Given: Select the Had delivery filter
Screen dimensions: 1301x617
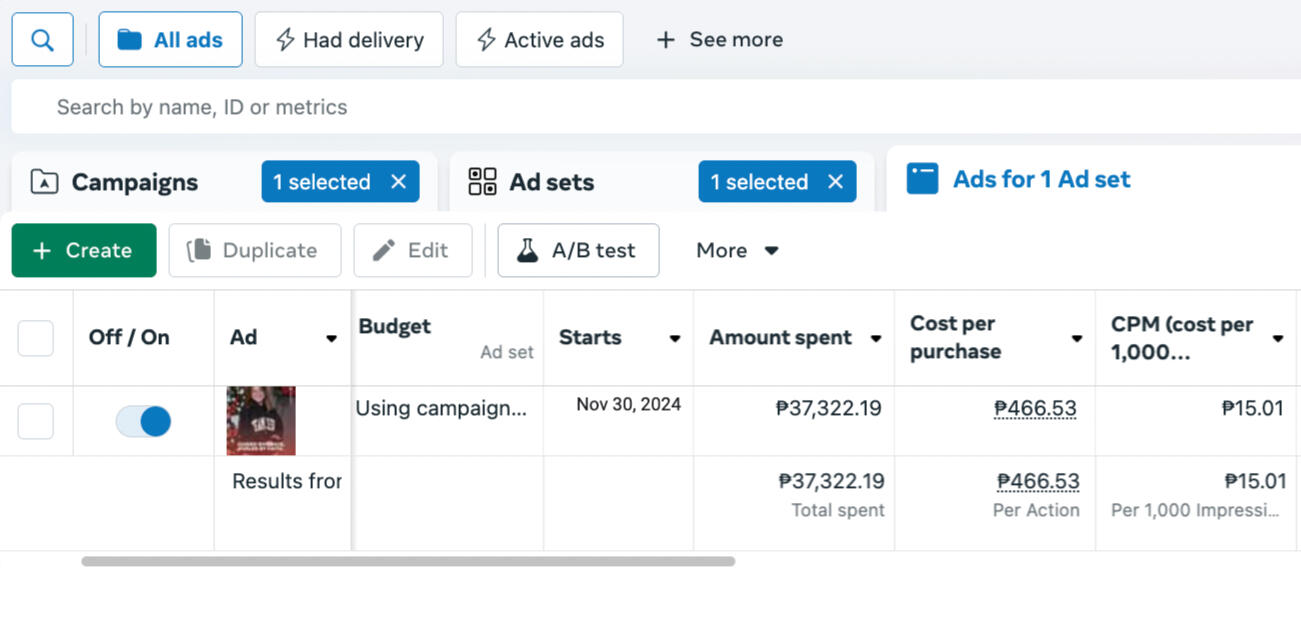Looking at the screenshot, I should point(348,40).
